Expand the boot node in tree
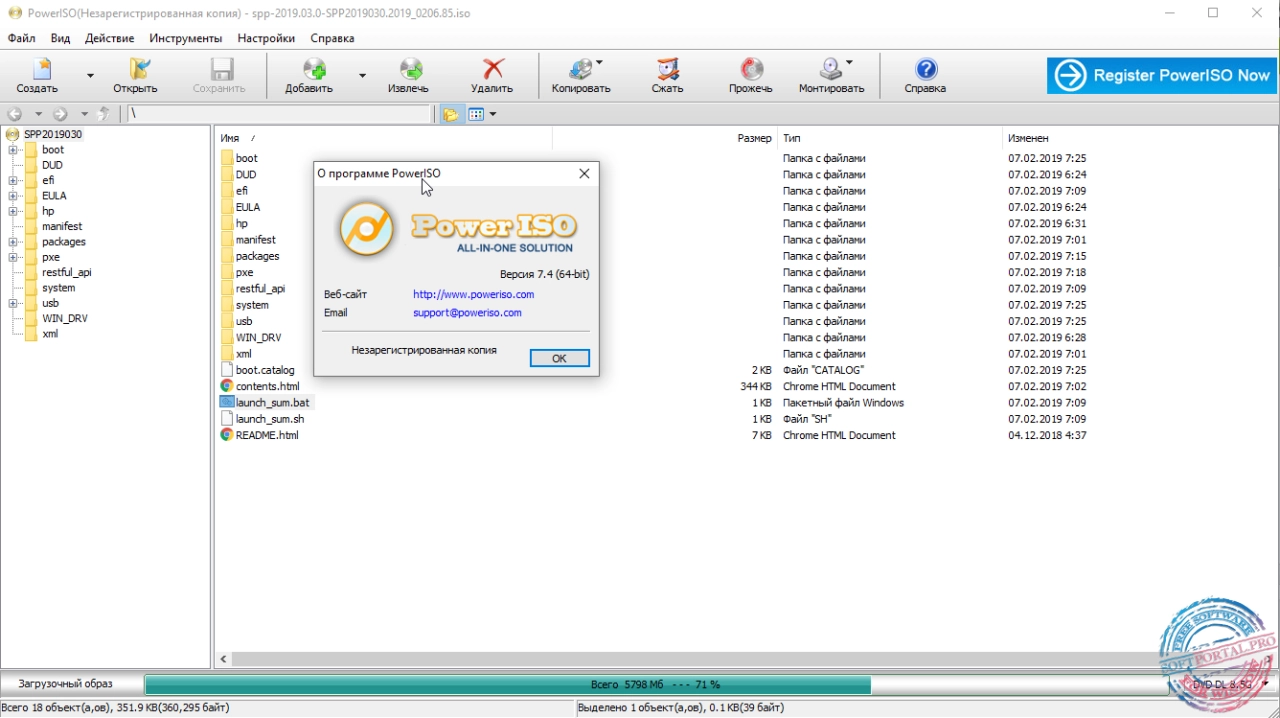 click(13, 150)
